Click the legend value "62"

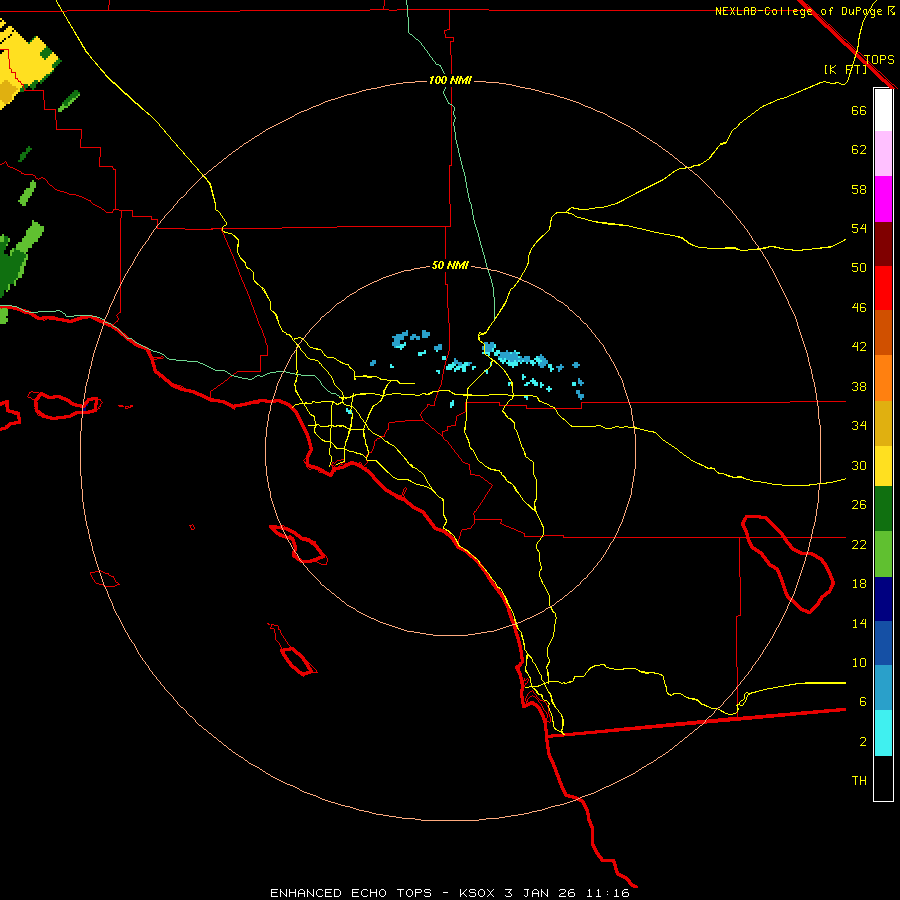tap(859, 150)
